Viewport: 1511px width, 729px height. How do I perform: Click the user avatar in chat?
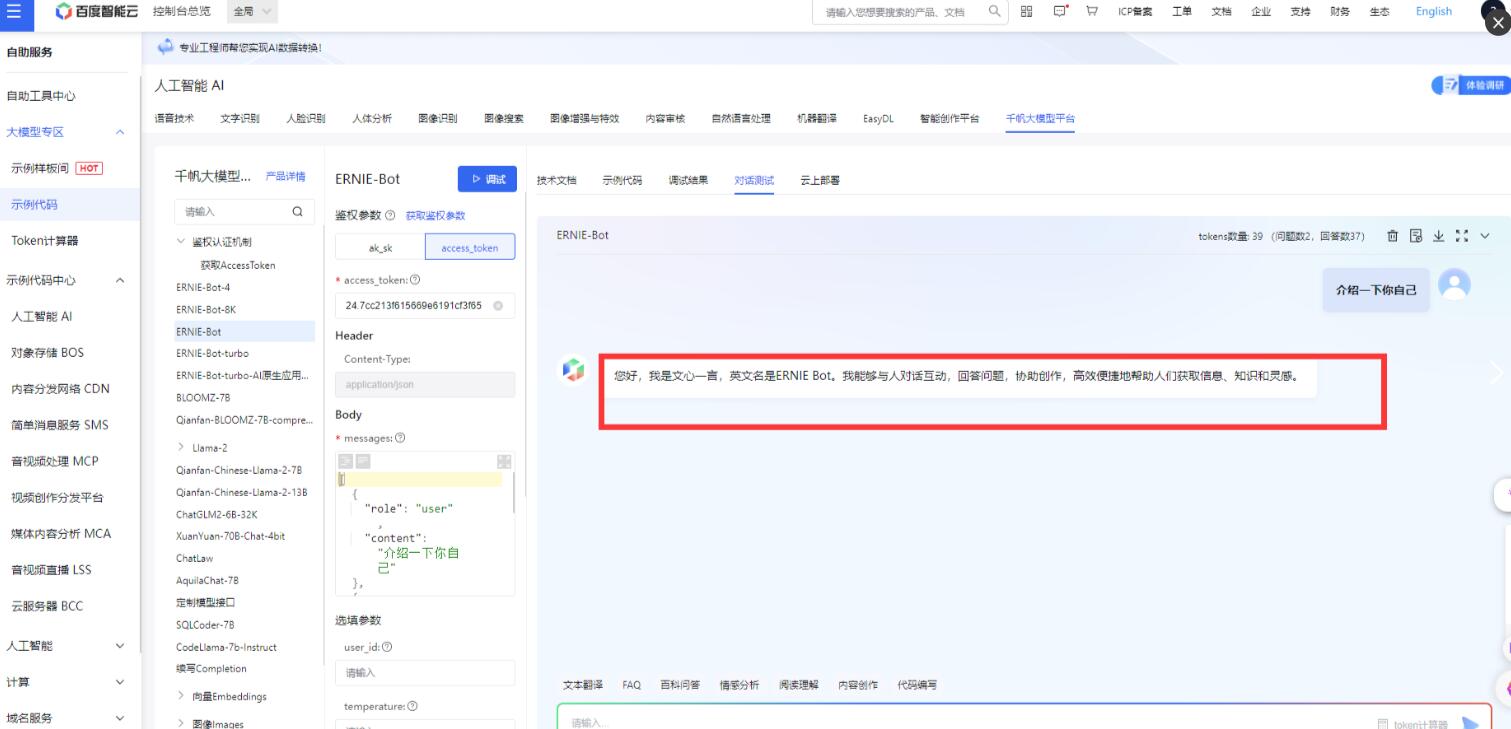(x=1454, y=284)
